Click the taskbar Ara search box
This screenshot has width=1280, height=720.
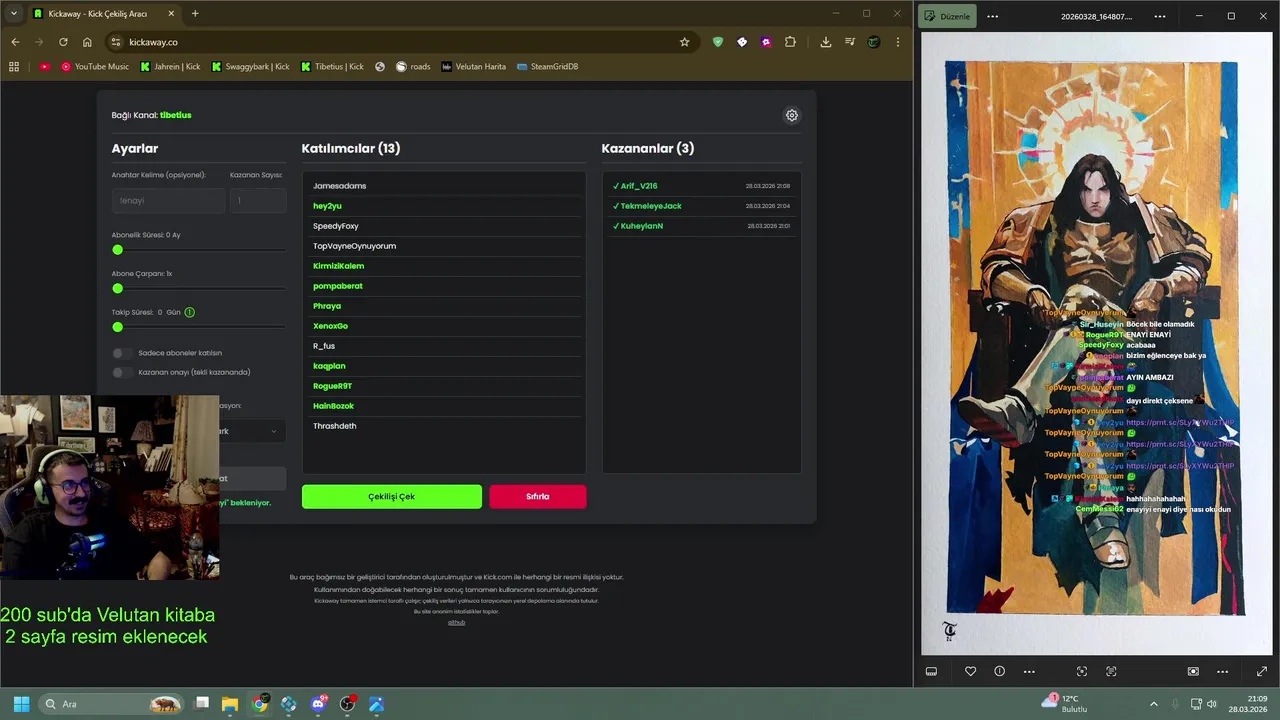click(x=112, y=704)
